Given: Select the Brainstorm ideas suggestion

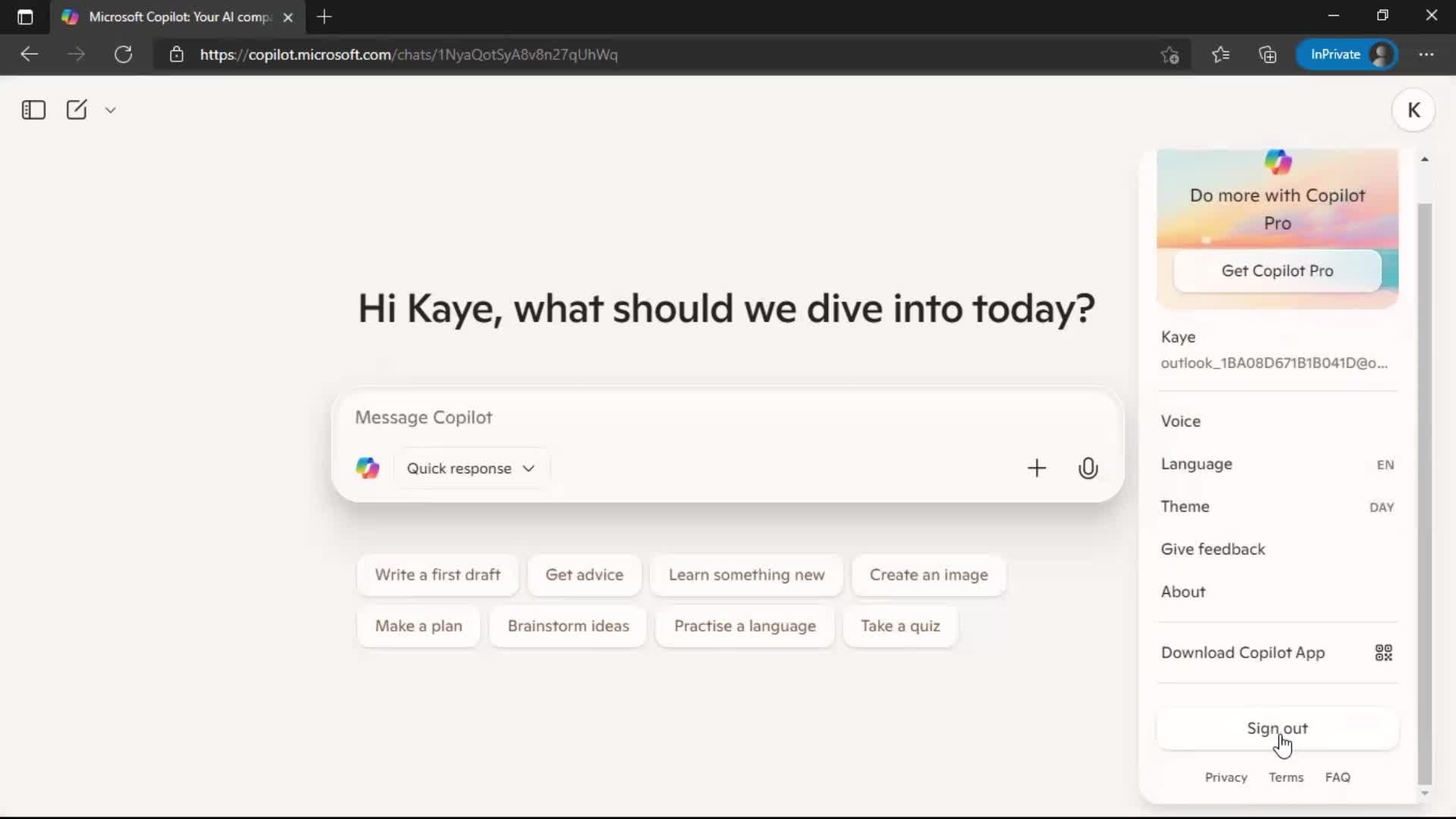Looking at the screenshot, I should coord(569,626).
